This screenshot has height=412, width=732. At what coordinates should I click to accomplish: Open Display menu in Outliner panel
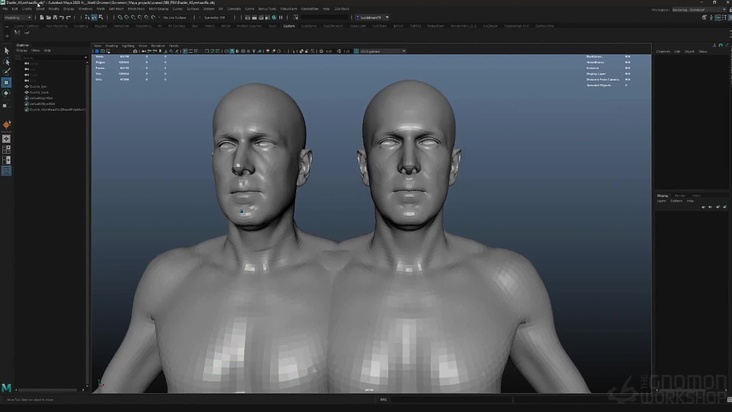pyautogui.click(x=21, y=49)
